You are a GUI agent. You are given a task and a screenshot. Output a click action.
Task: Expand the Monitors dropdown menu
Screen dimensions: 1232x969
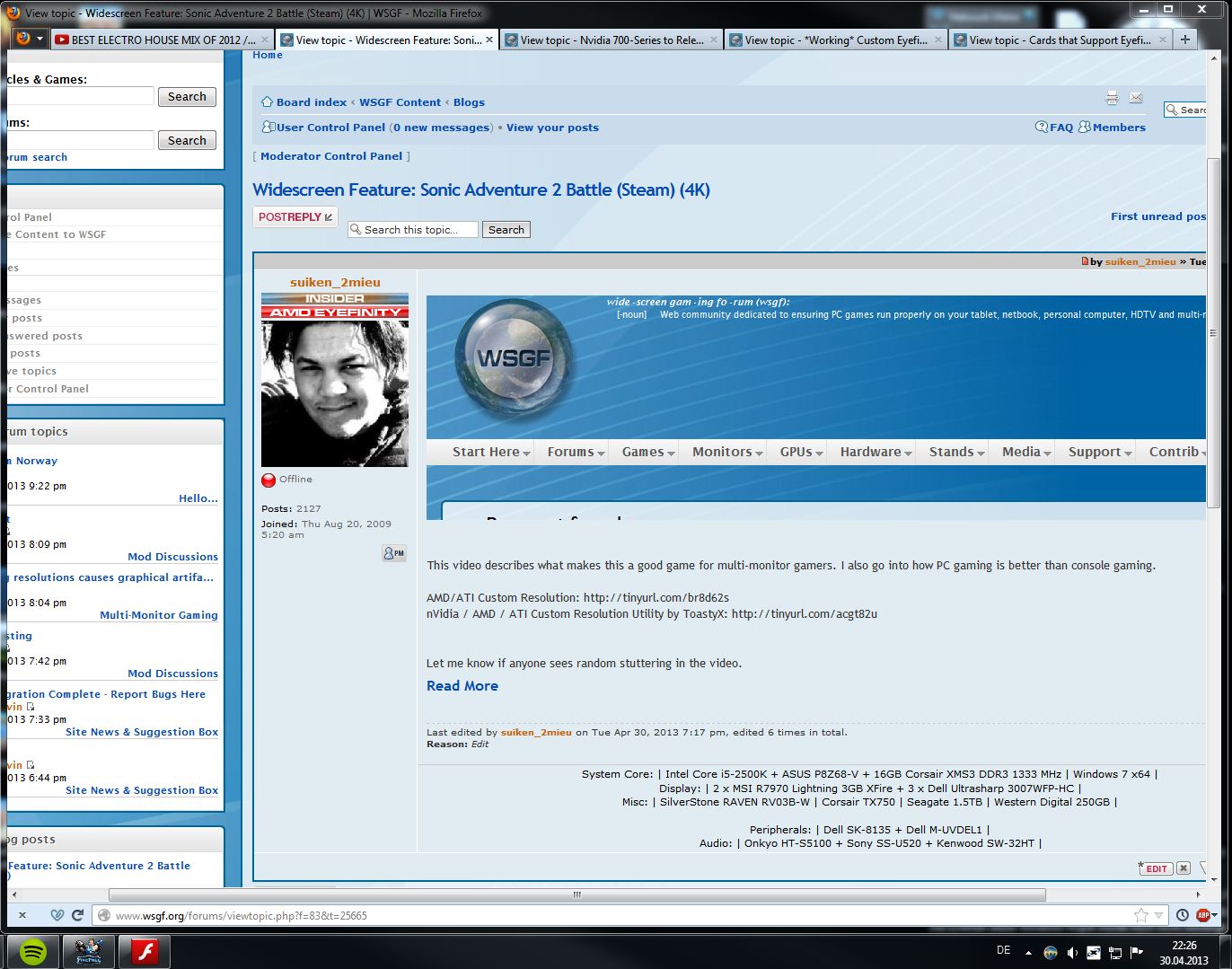click(x=727, y=452)
